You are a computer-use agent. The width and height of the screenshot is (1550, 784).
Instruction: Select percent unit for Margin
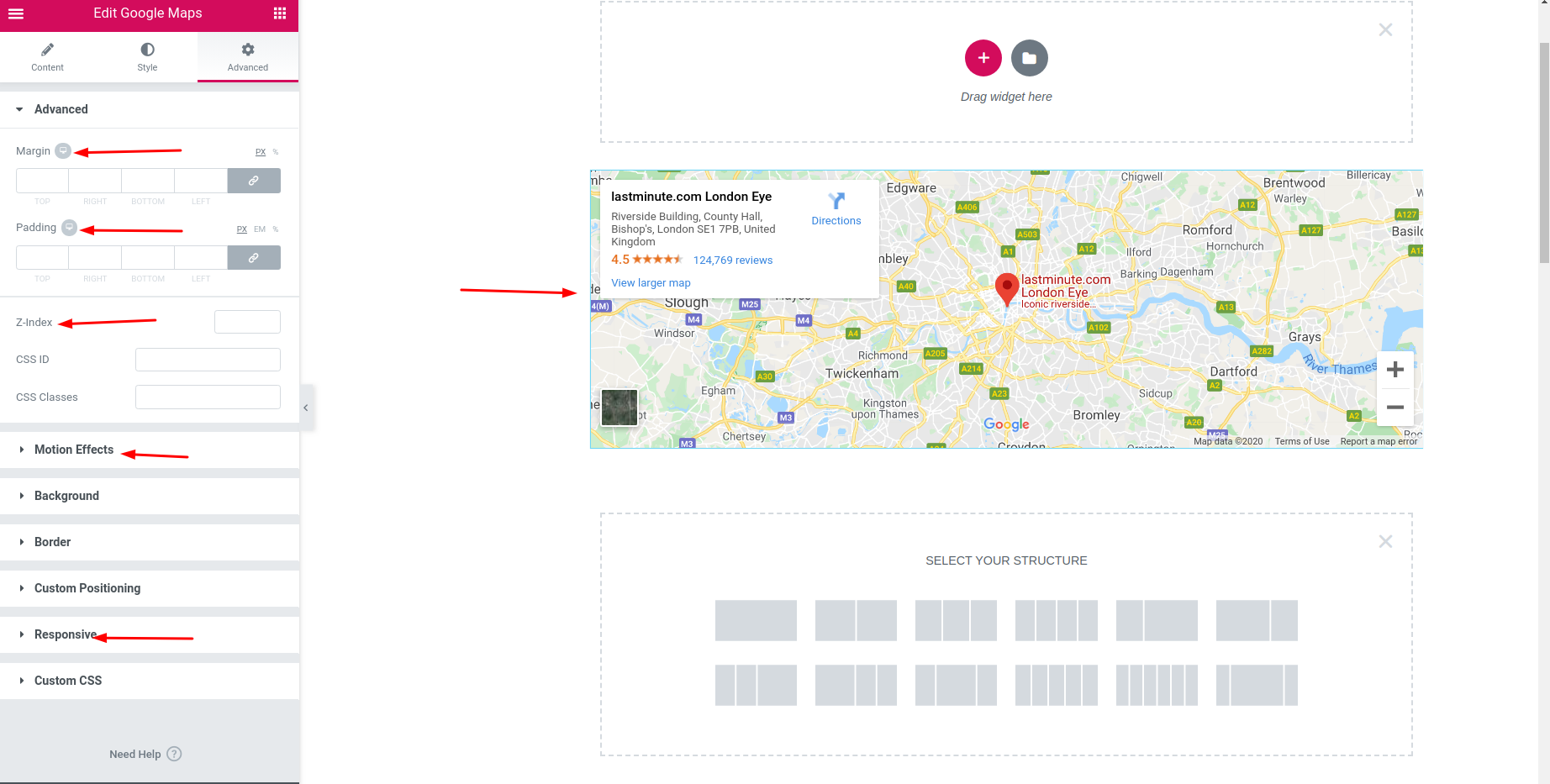[x=276, y=152]
